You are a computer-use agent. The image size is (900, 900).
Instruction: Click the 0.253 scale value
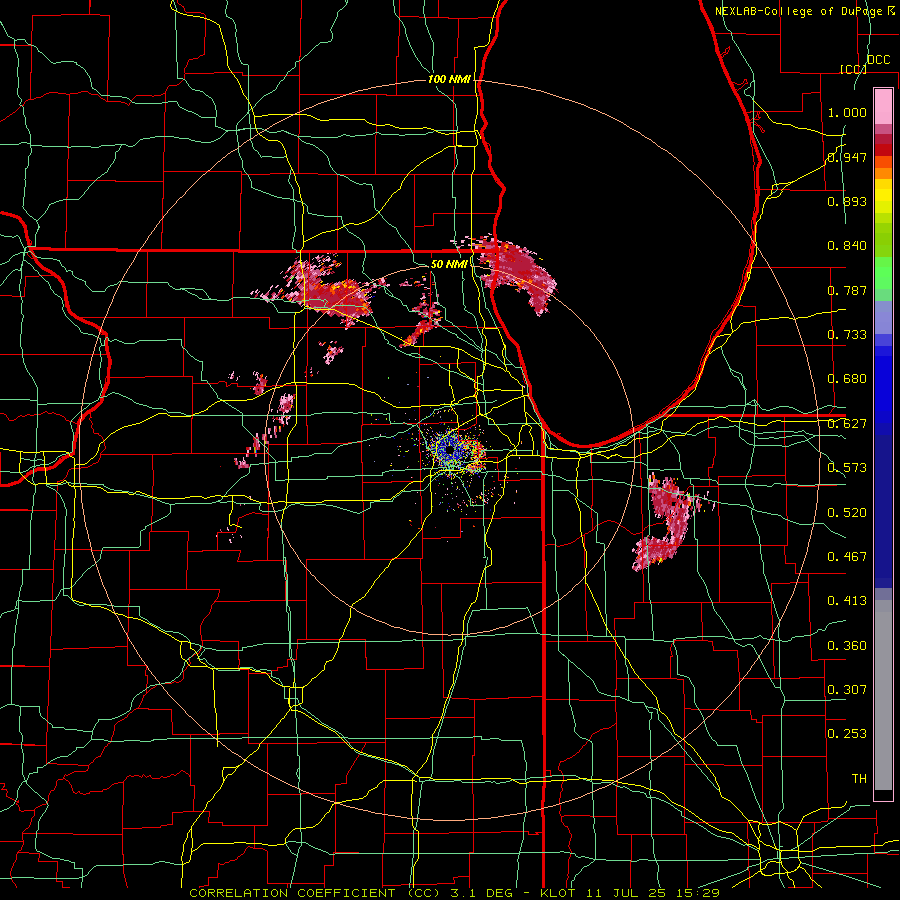[x=847, y=734]
